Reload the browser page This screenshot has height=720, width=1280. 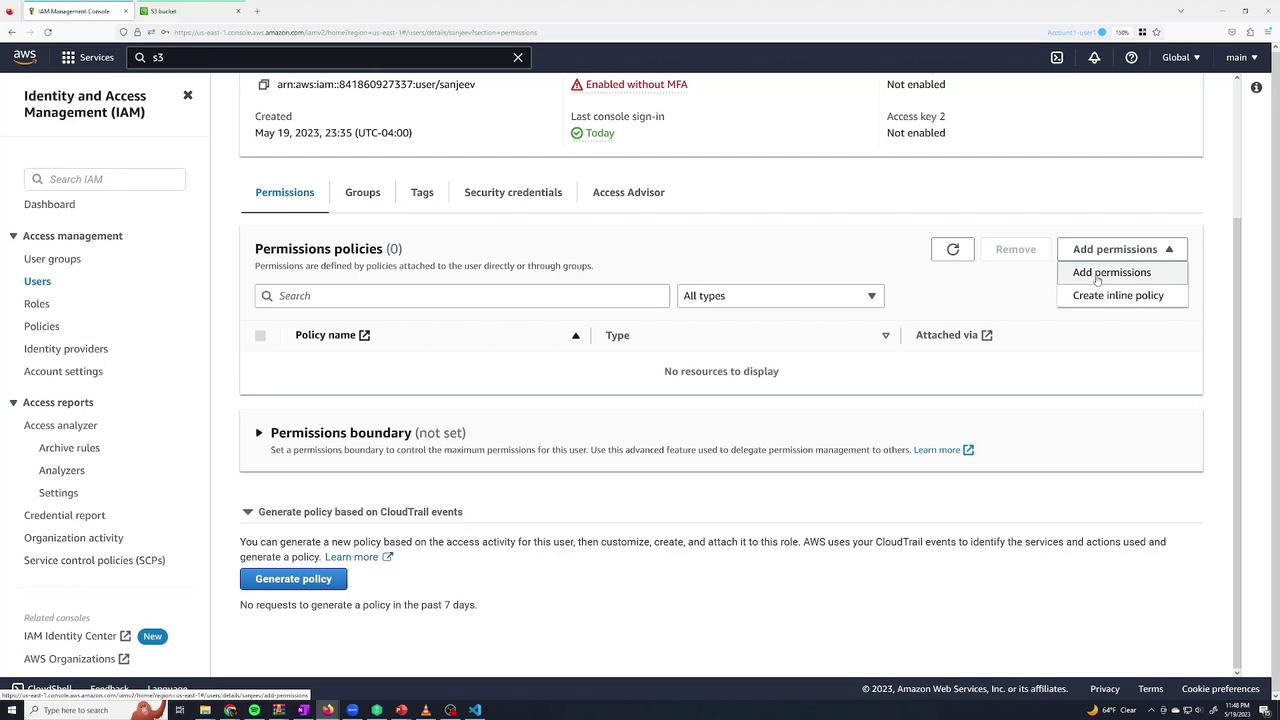[47, 32]
